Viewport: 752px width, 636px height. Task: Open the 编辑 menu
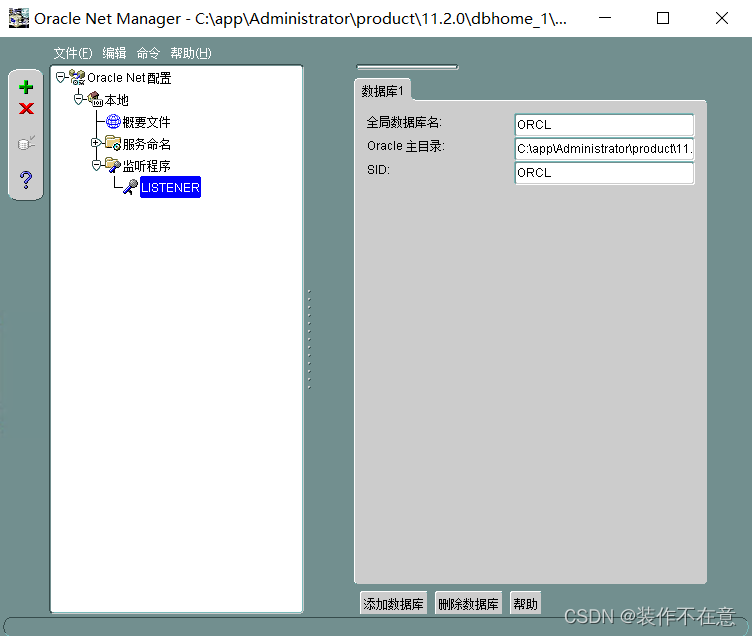coord(114,53)
